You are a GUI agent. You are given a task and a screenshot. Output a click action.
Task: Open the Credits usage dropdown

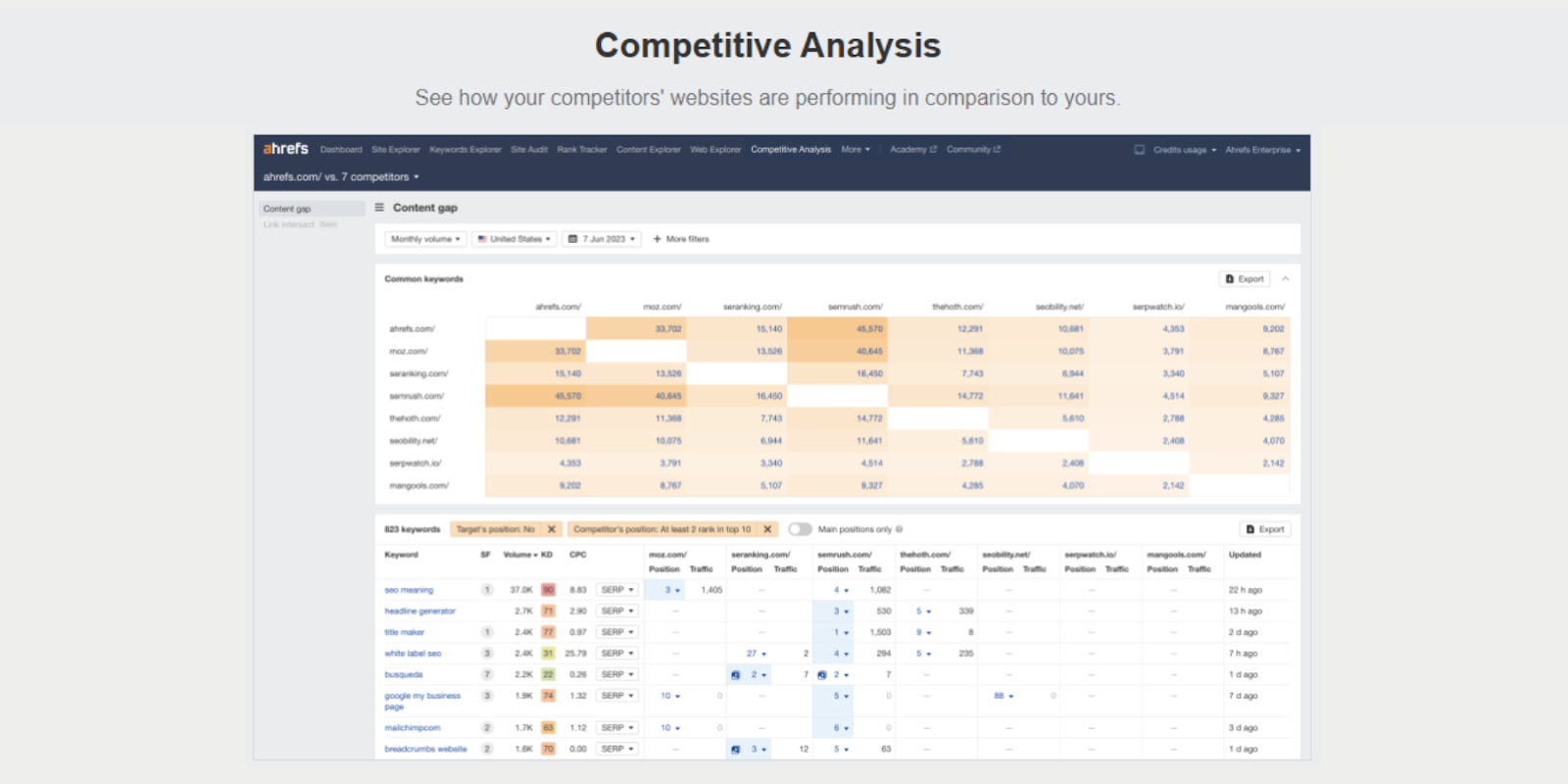tap(1184, 150)
